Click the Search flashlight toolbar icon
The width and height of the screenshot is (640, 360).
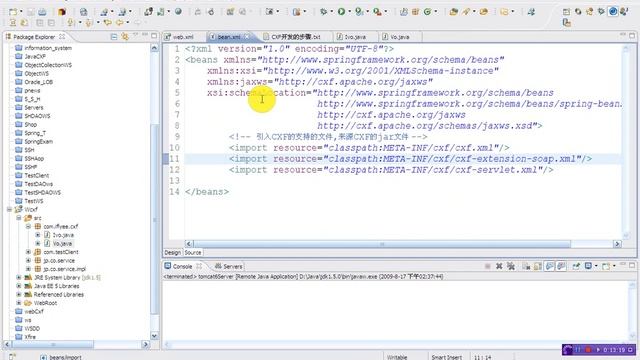466,12
